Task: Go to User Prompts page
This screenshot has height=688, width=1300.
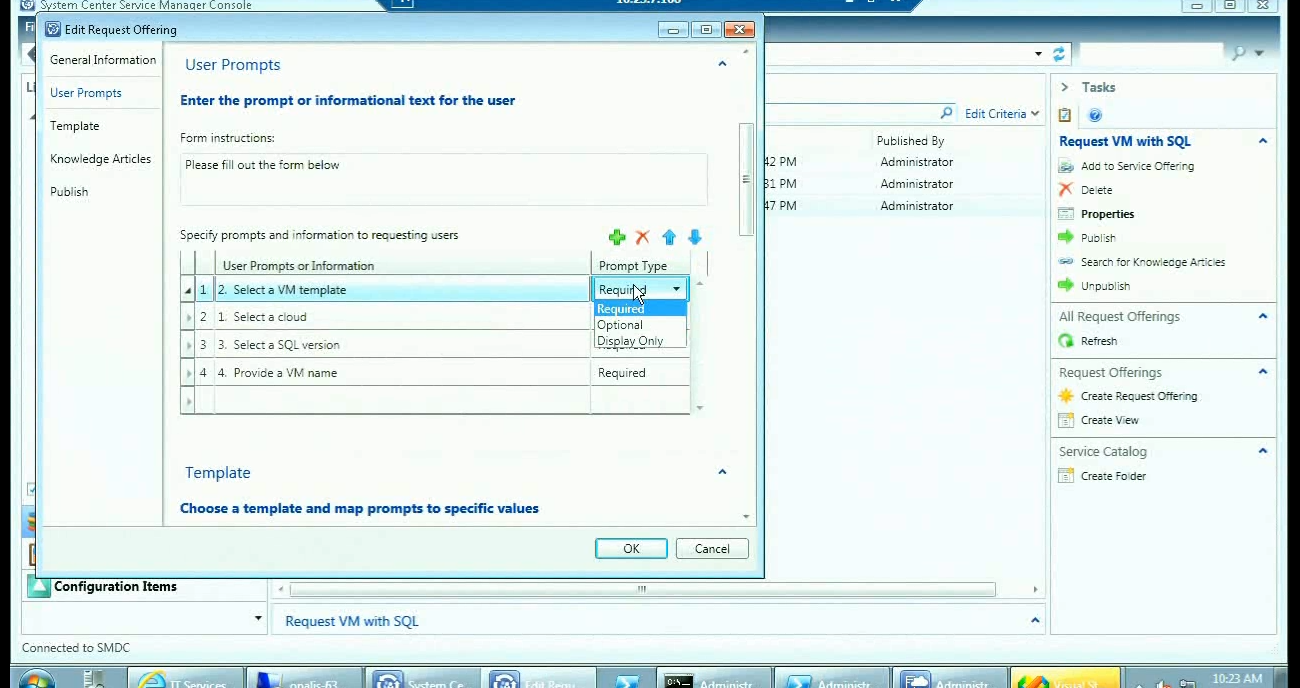Action: pyautogui.click(x=86, y=93)
